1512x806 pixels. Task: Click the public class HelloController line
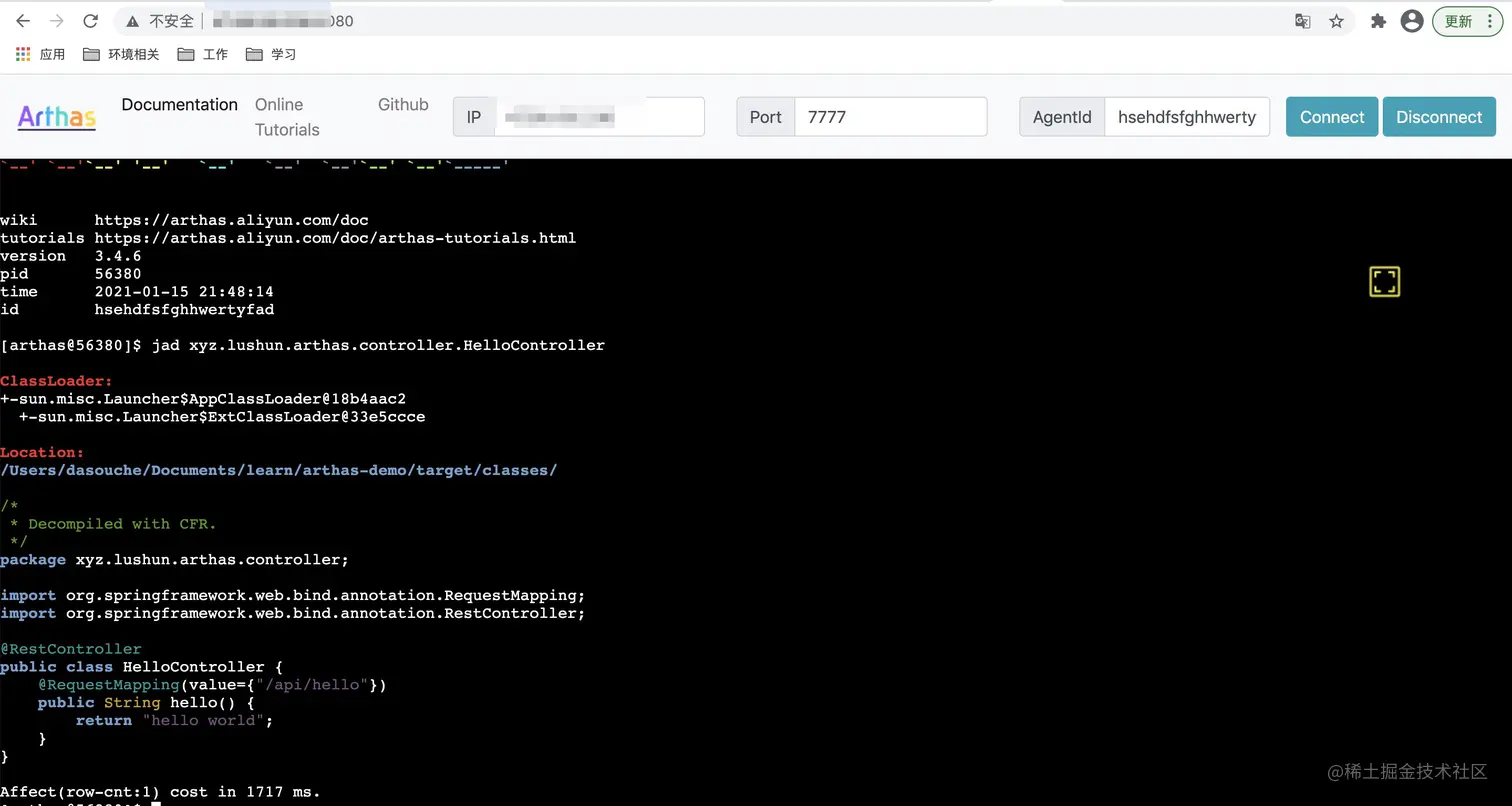(x=141, y=667)
